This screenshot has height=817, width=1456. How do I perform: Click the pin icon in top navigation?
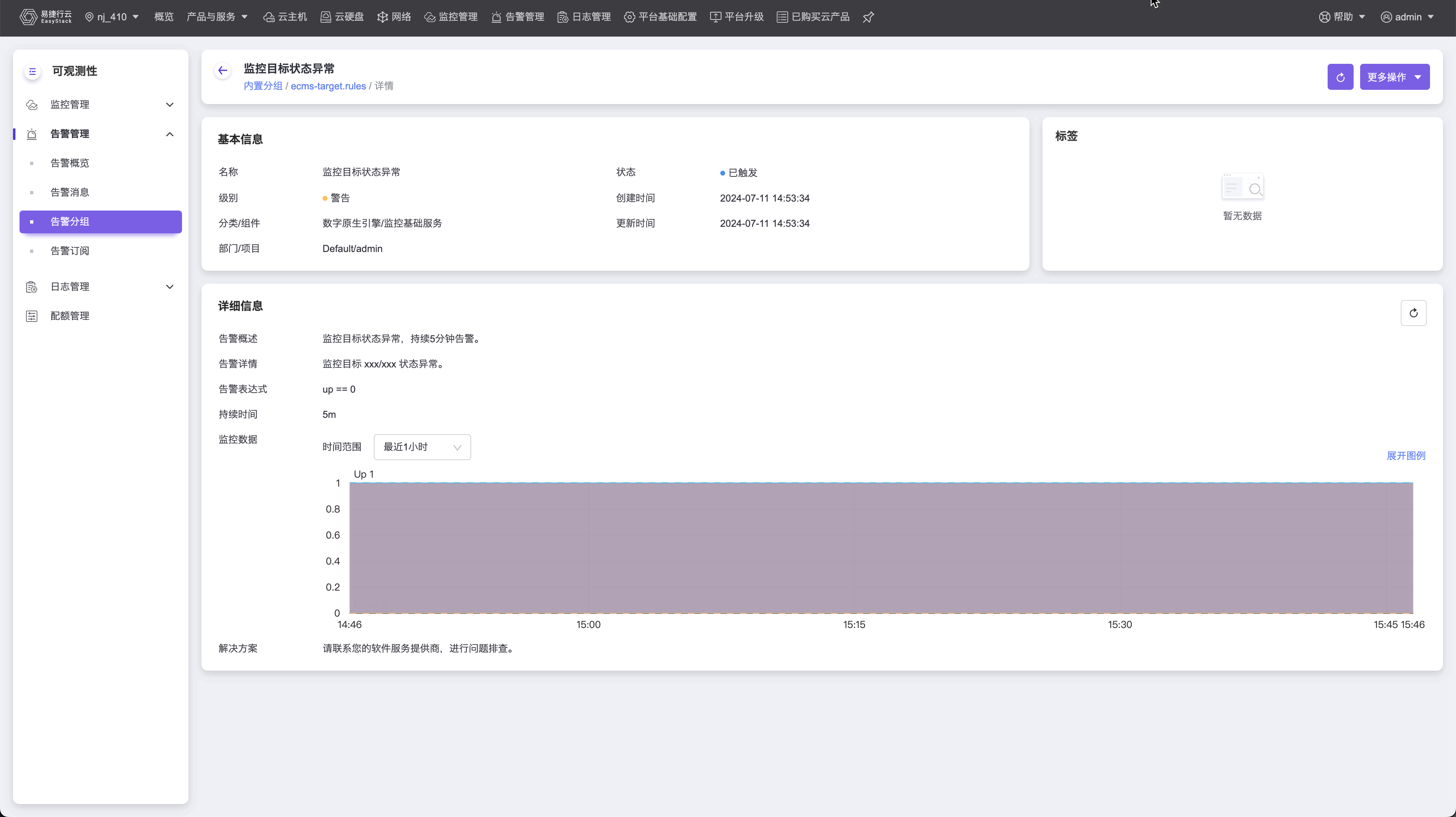point(868,17)
